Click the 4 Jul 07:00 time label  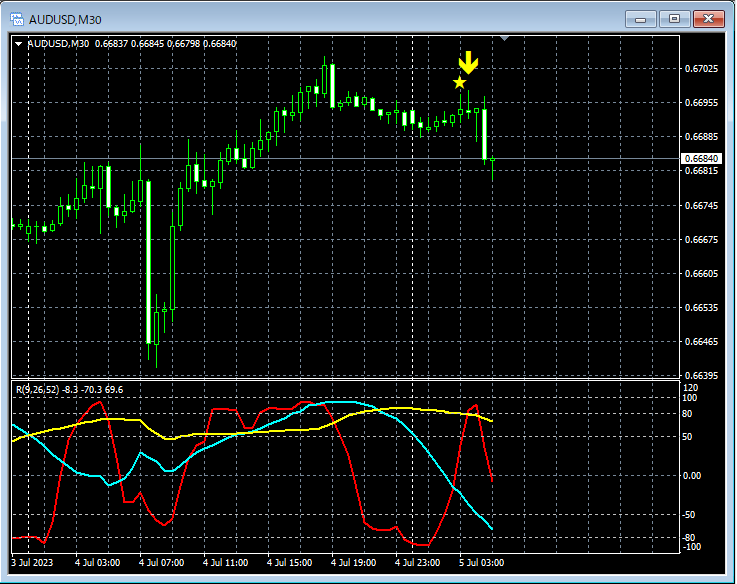coord(161,562)
